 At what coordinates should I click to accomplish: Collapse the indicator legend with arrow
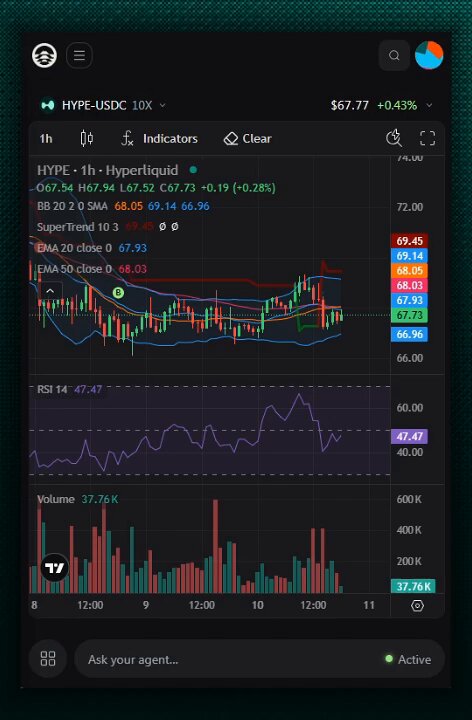pyautogui.click(x=50, y=291)
